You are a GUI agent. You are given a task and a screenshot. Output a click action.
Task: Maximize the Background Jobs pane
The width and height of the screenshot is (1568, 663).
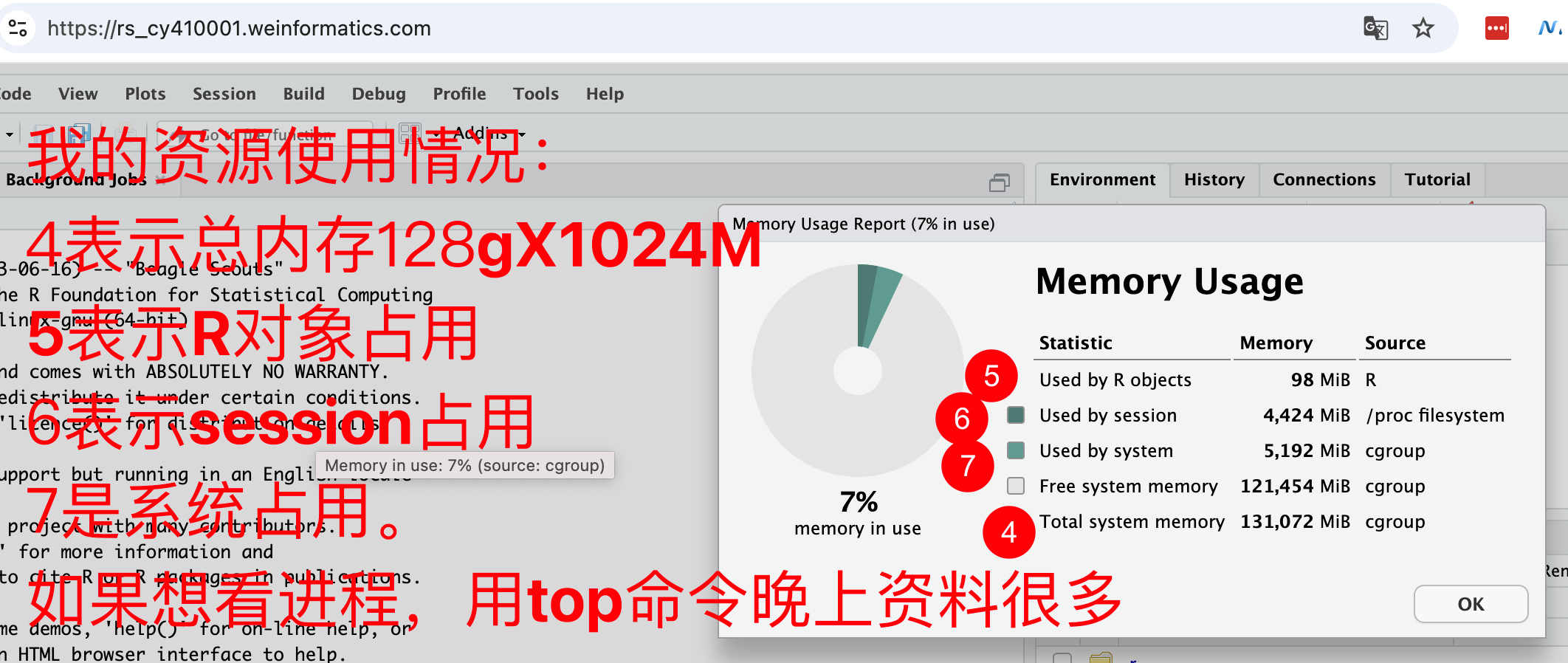pyautogui.click(x=999, y=182)
